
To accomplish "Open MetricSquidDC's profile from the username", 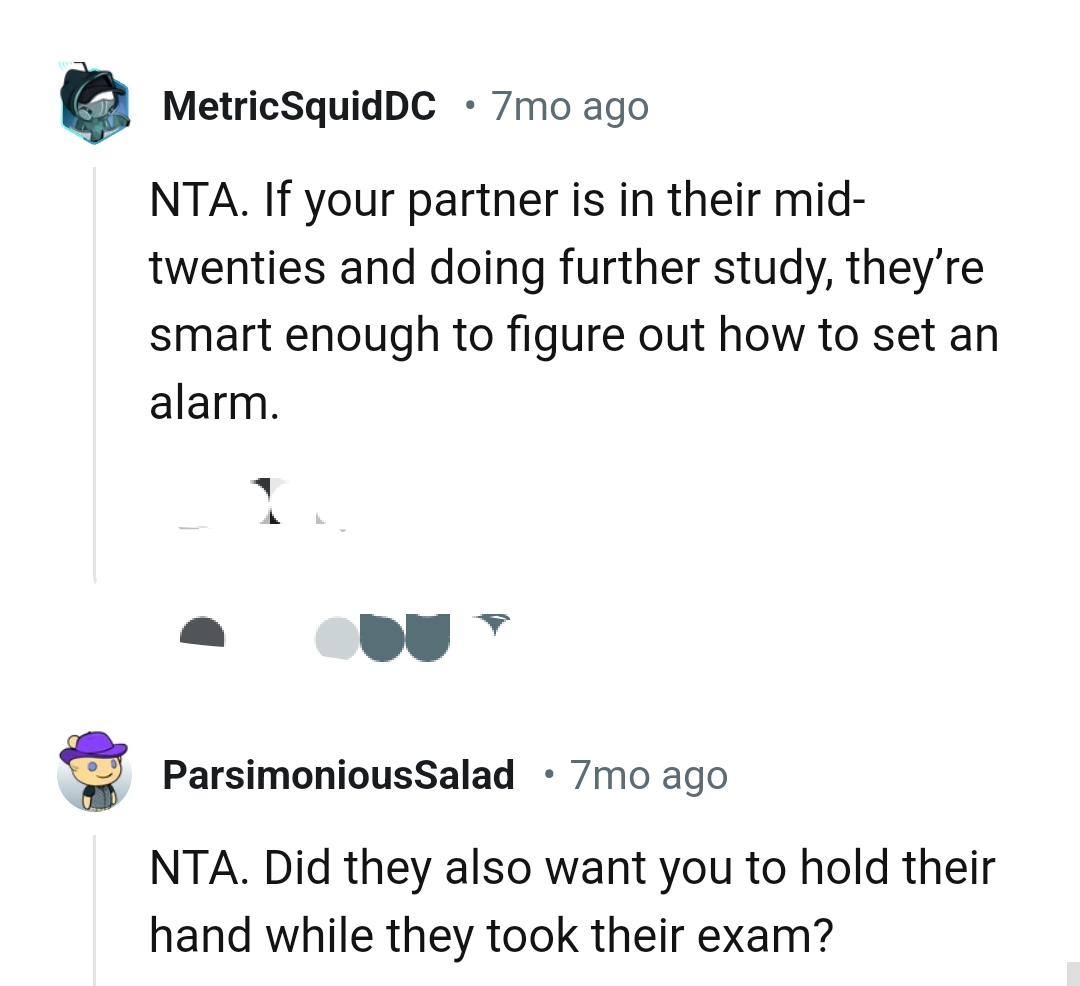I will click(x=299, y=106).
